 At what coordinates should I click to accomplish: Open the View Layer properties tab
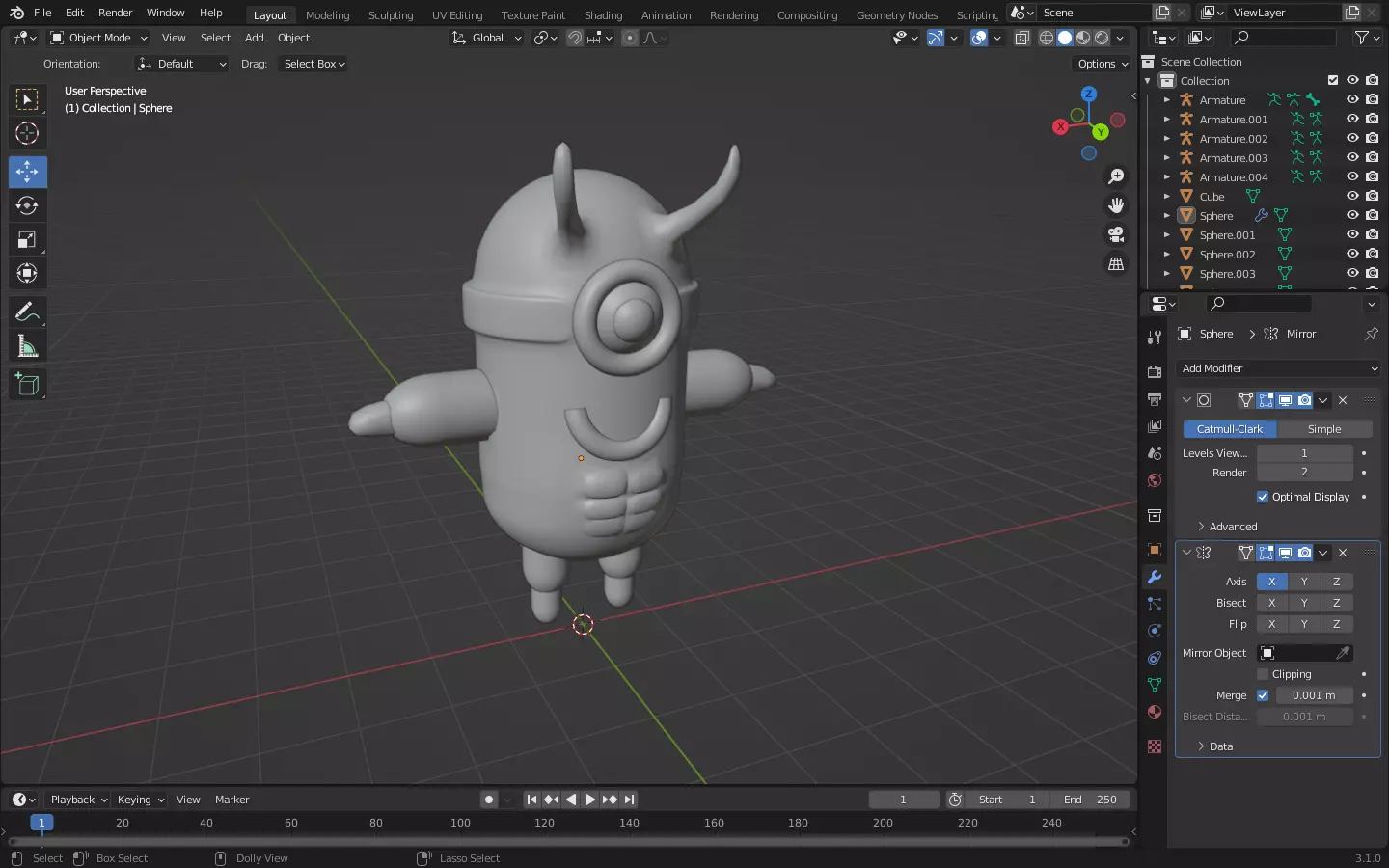click(1155, 425)
